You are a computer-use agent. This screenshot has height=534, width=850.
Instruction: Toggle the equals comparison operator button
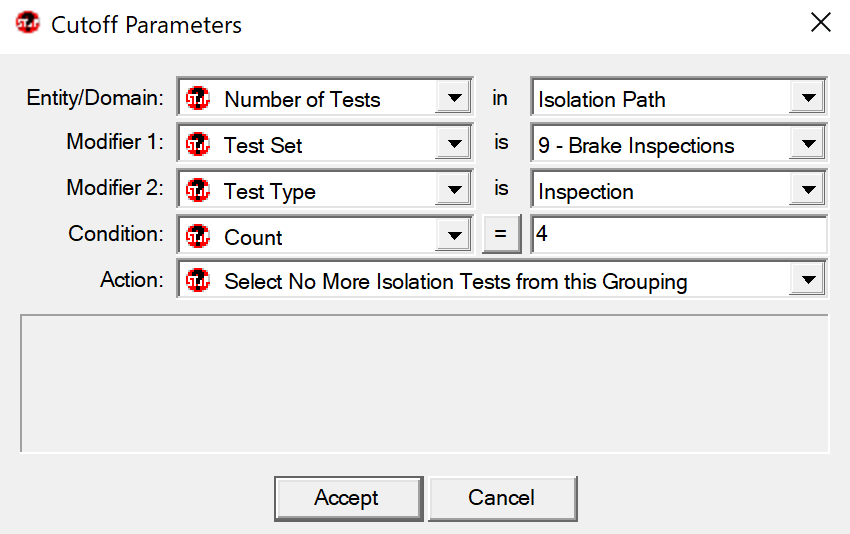click(501, 234)
